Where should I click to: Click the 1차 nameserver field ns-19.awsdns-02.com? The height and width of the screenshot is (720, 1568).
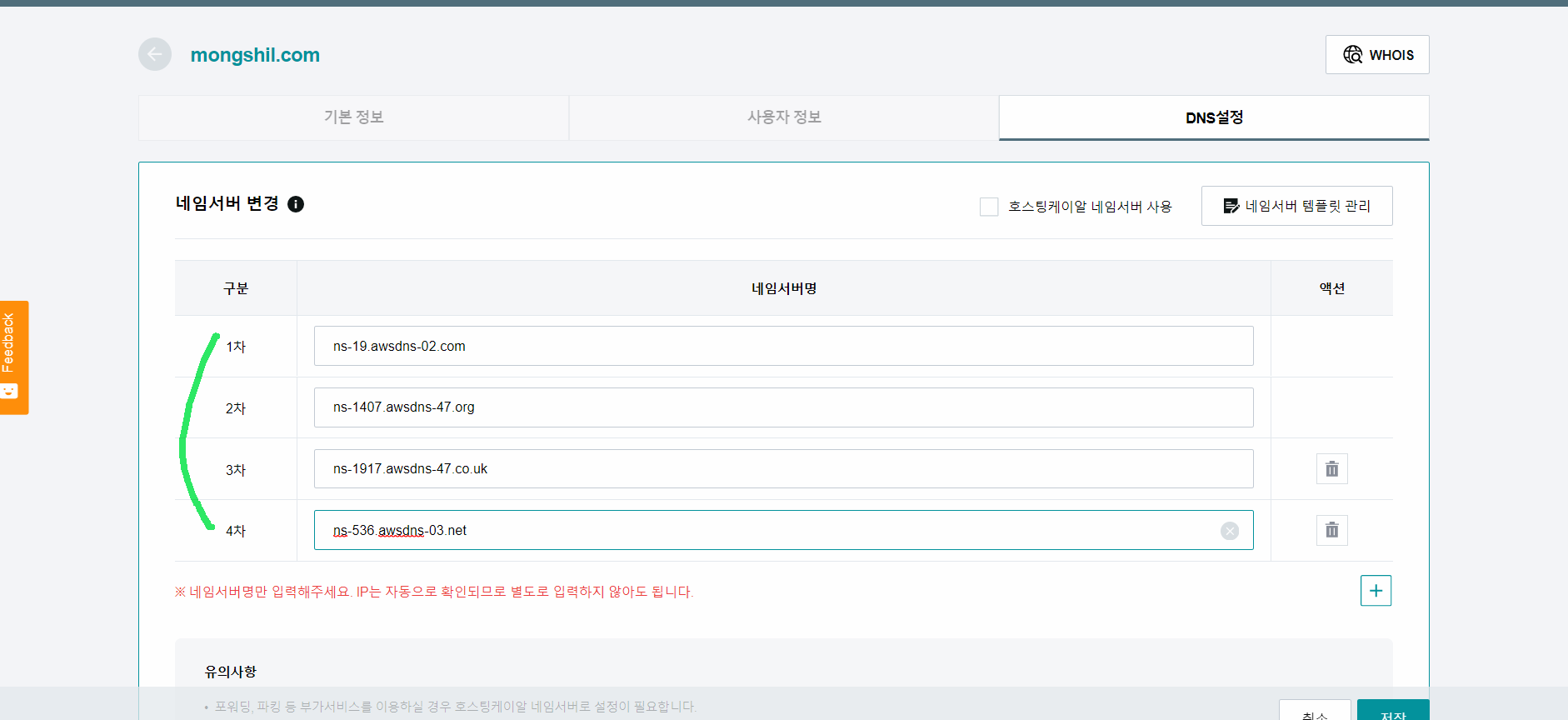tap(783, 346)
